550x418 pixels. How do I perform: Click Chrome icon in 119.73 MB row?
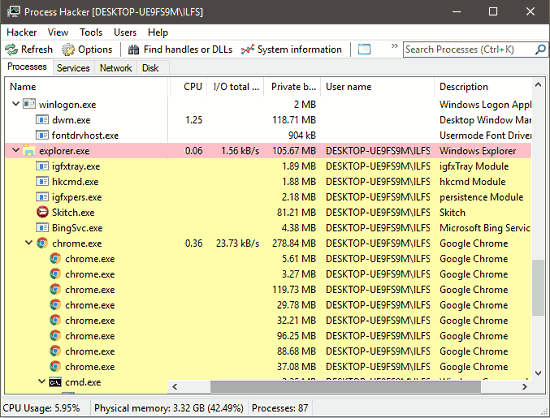(55, 289)
